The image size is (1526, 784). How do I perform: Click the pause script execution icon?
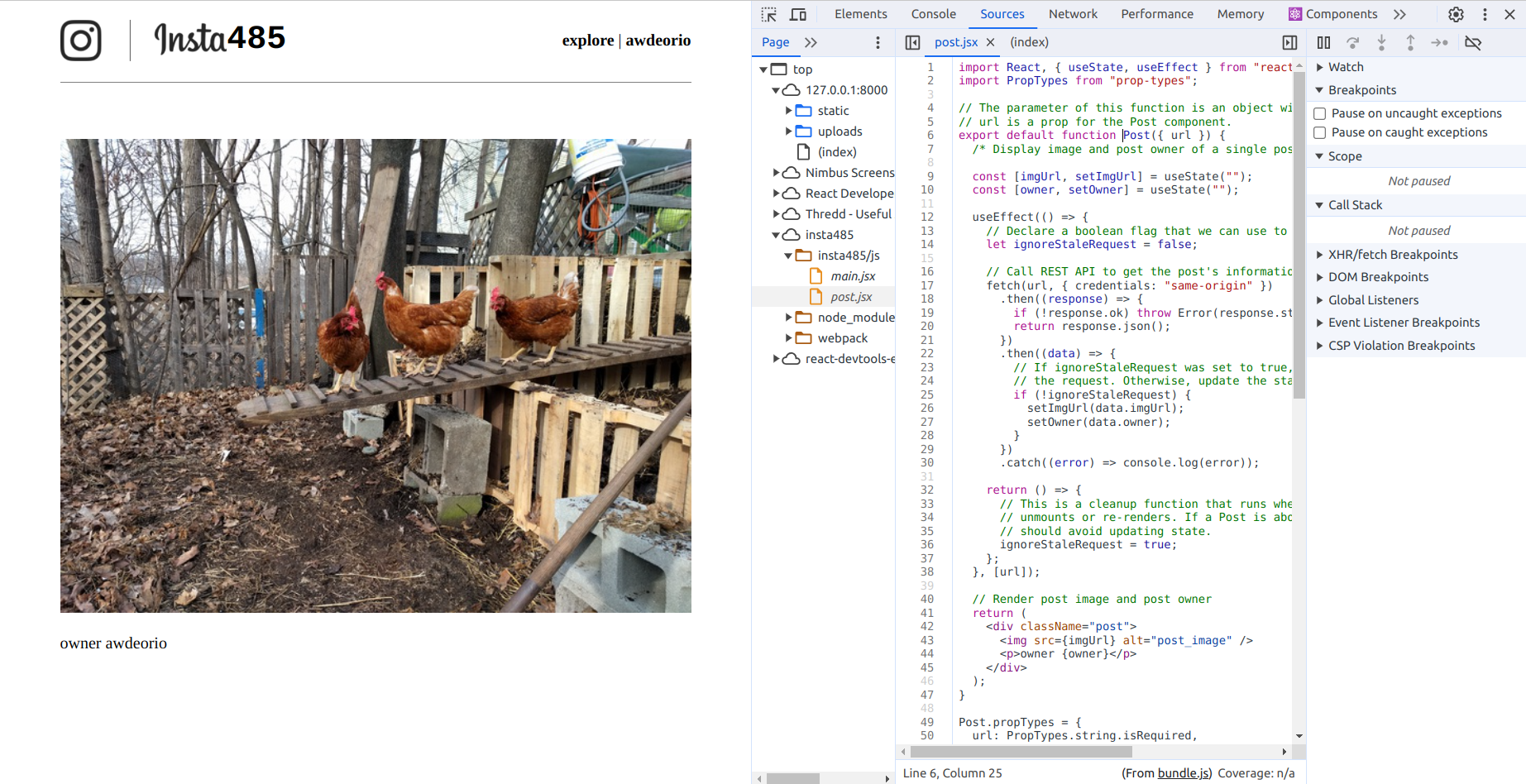point(1323,42)
